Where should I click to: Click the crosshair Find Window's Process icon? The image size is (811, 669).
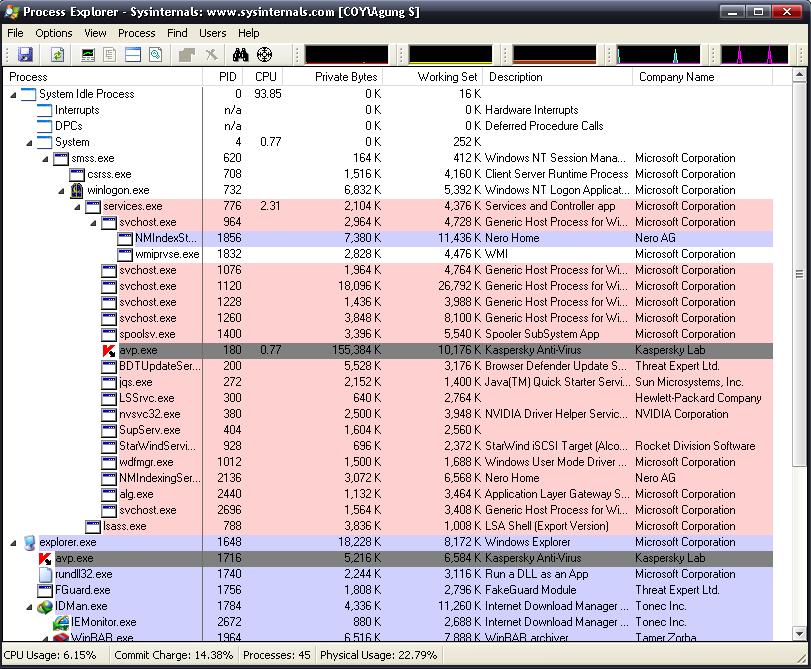point(264,55)
